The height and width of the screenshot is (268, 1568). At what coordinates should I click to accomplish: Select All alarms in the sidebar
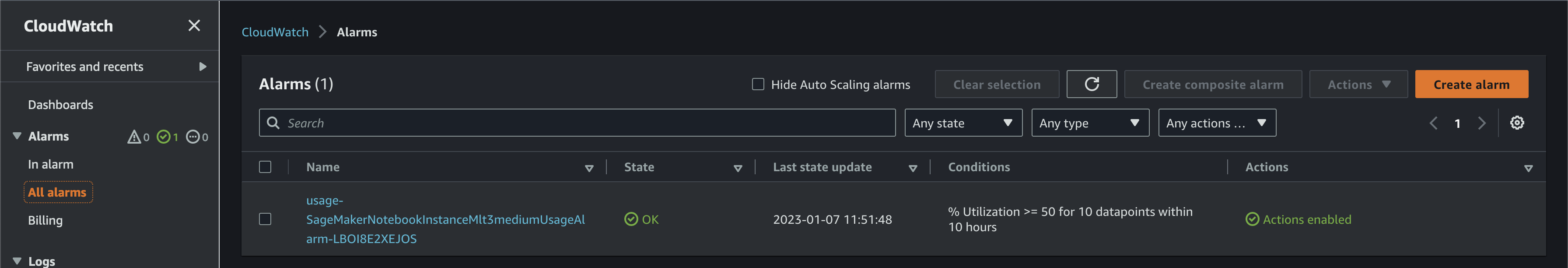coord(57,192)
